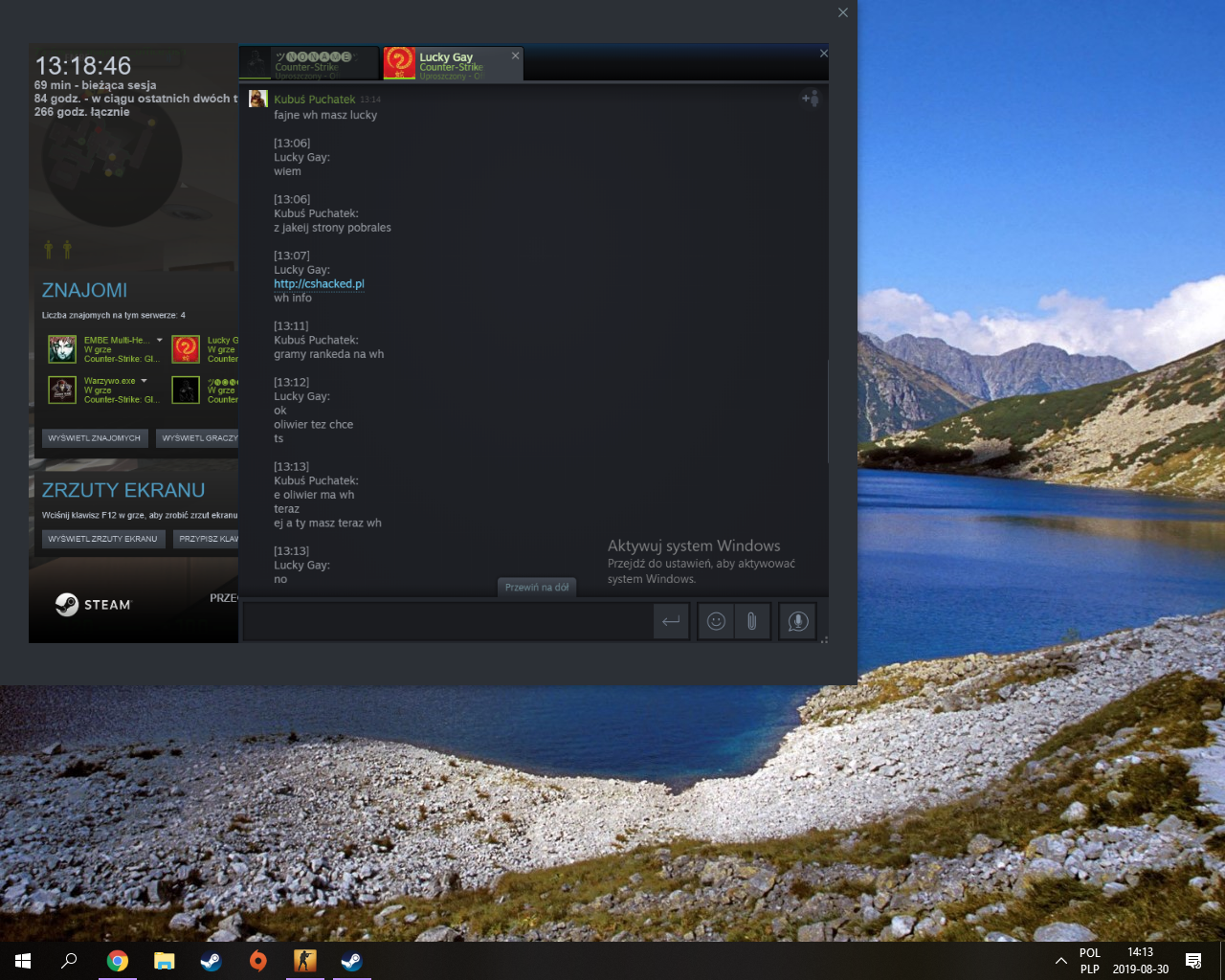Click the add friend to chat icon
The width and height of the screenshot is (1225, 980).
(x=810, y=99)
